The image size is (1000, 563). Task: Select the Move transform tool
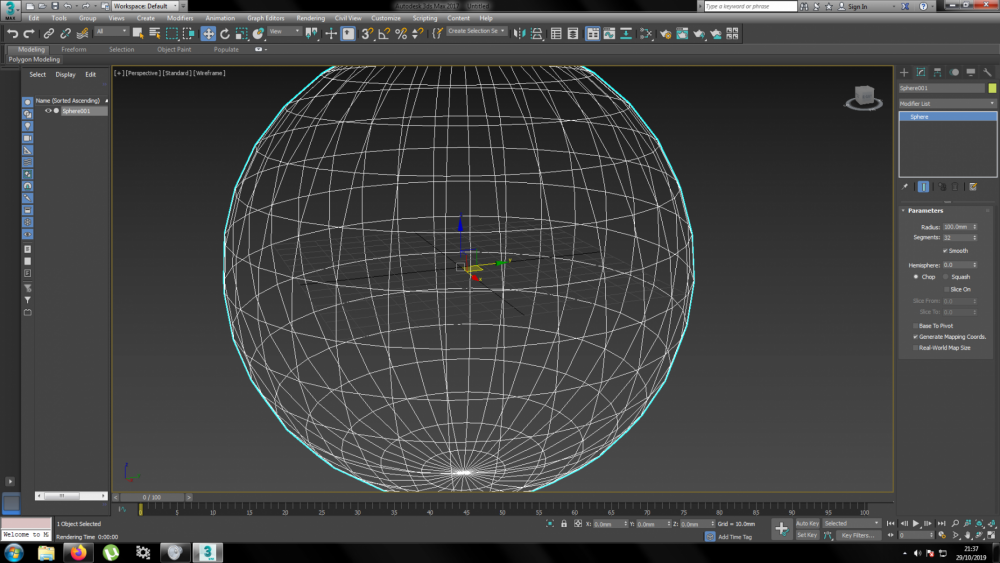208,33
